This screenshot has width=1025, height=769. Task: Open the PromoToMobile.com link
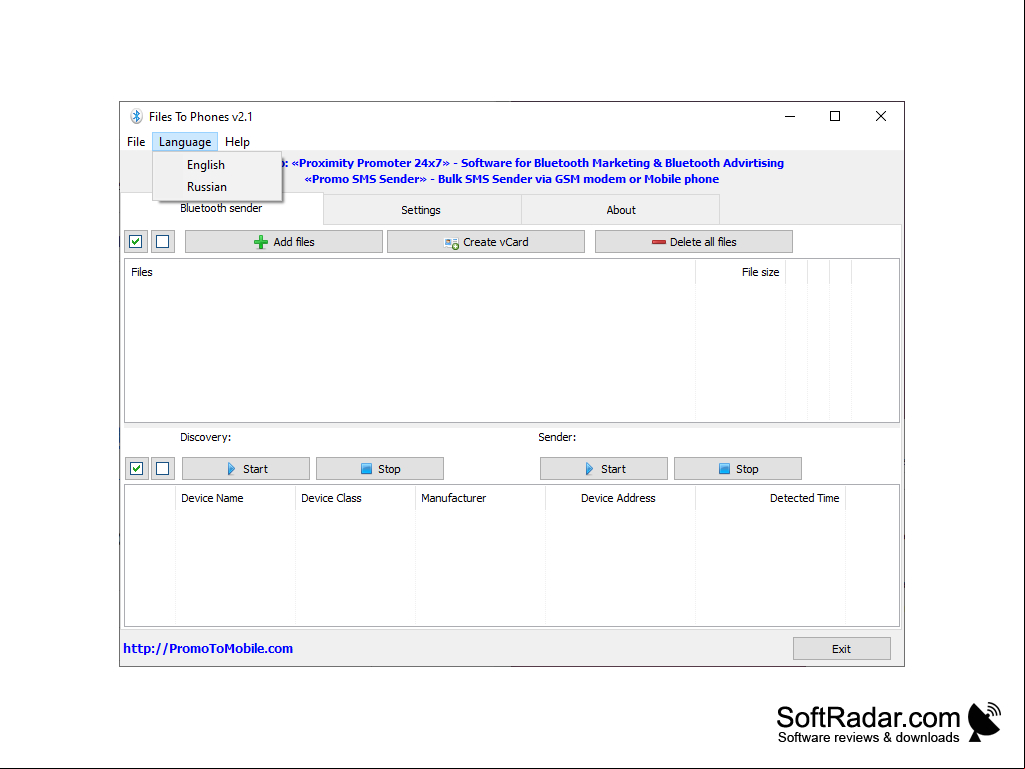point(208,648)
